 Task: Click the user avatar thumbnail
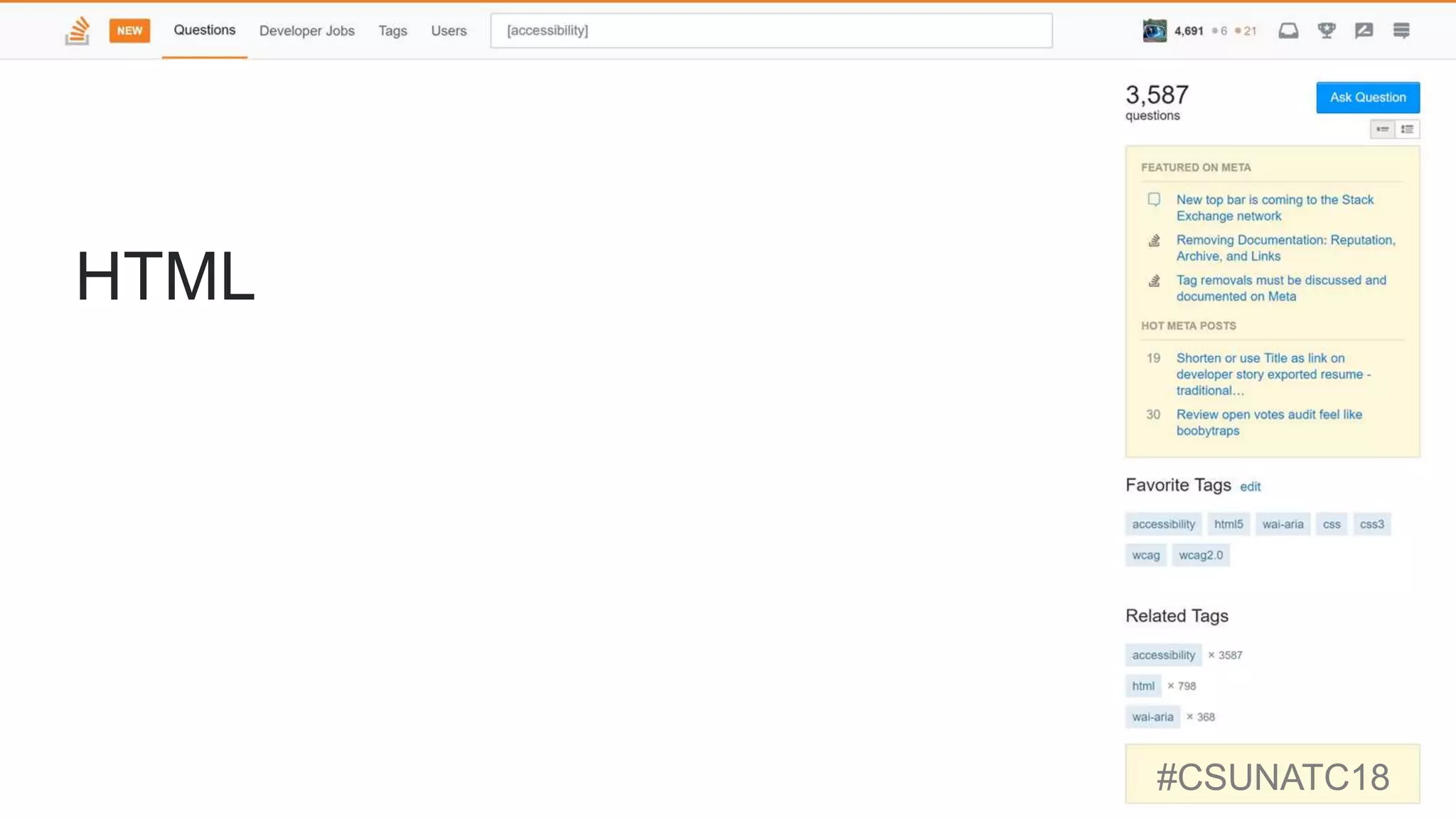(x=1155, y=31)
